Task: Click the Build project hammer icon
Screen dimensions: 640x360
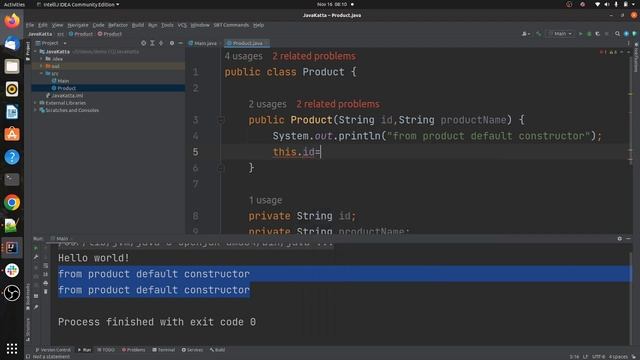Action: (539, 34)
